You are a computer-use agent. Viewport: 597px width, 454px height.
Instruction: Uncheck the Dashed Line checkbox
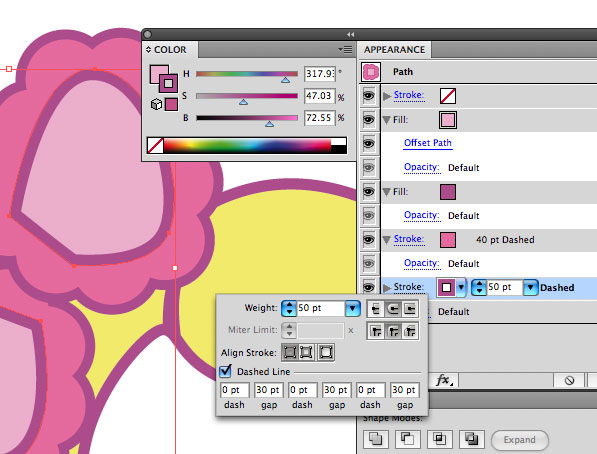(x=225, y=371)
